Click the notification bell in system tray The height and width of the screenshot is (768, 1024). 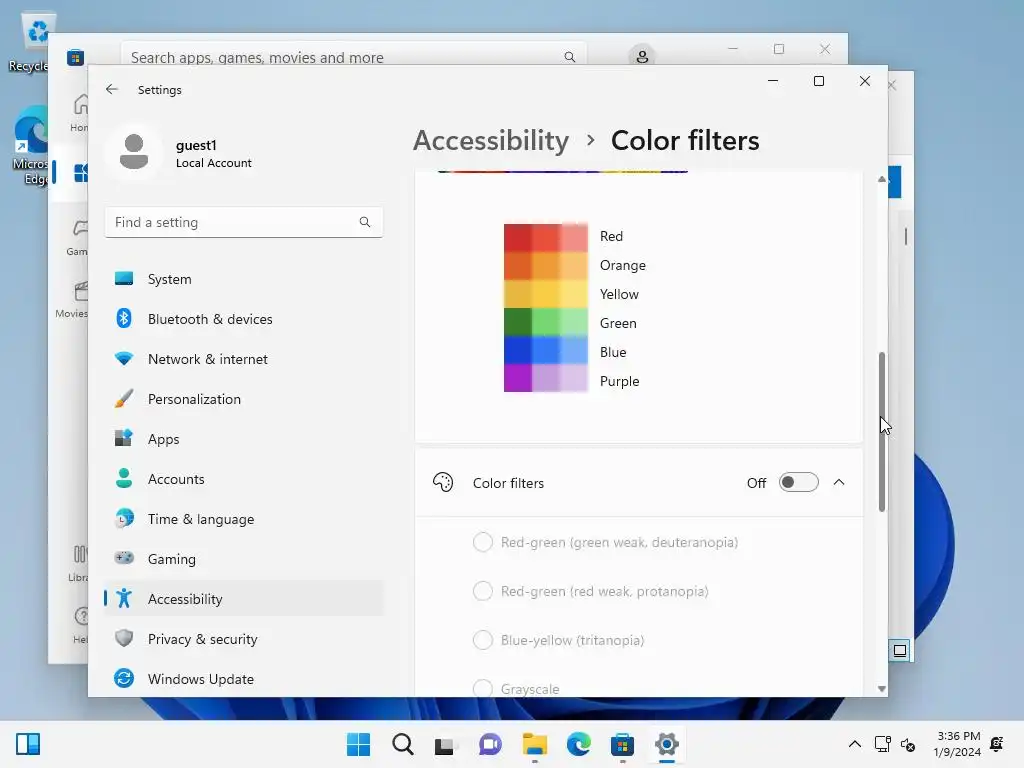coord(997,744)
